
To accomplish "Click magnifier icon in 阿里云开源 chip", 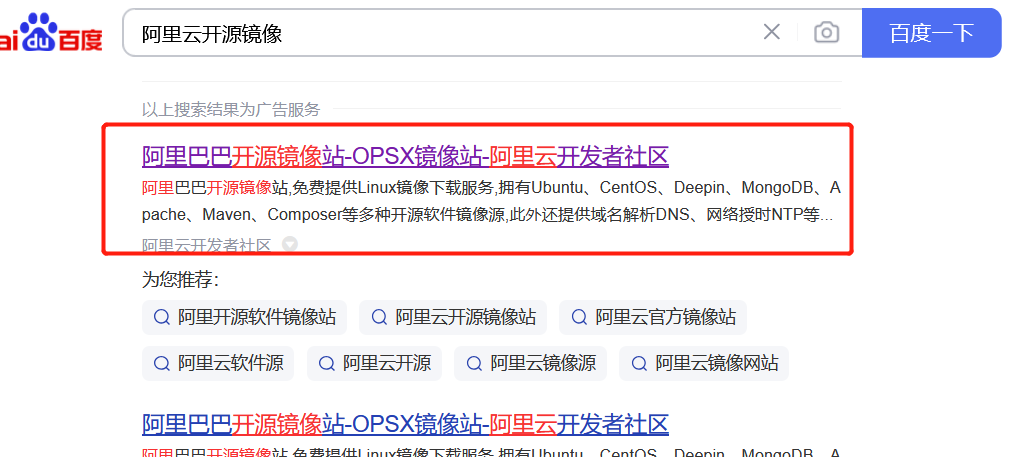I will [x=326, y=363].
